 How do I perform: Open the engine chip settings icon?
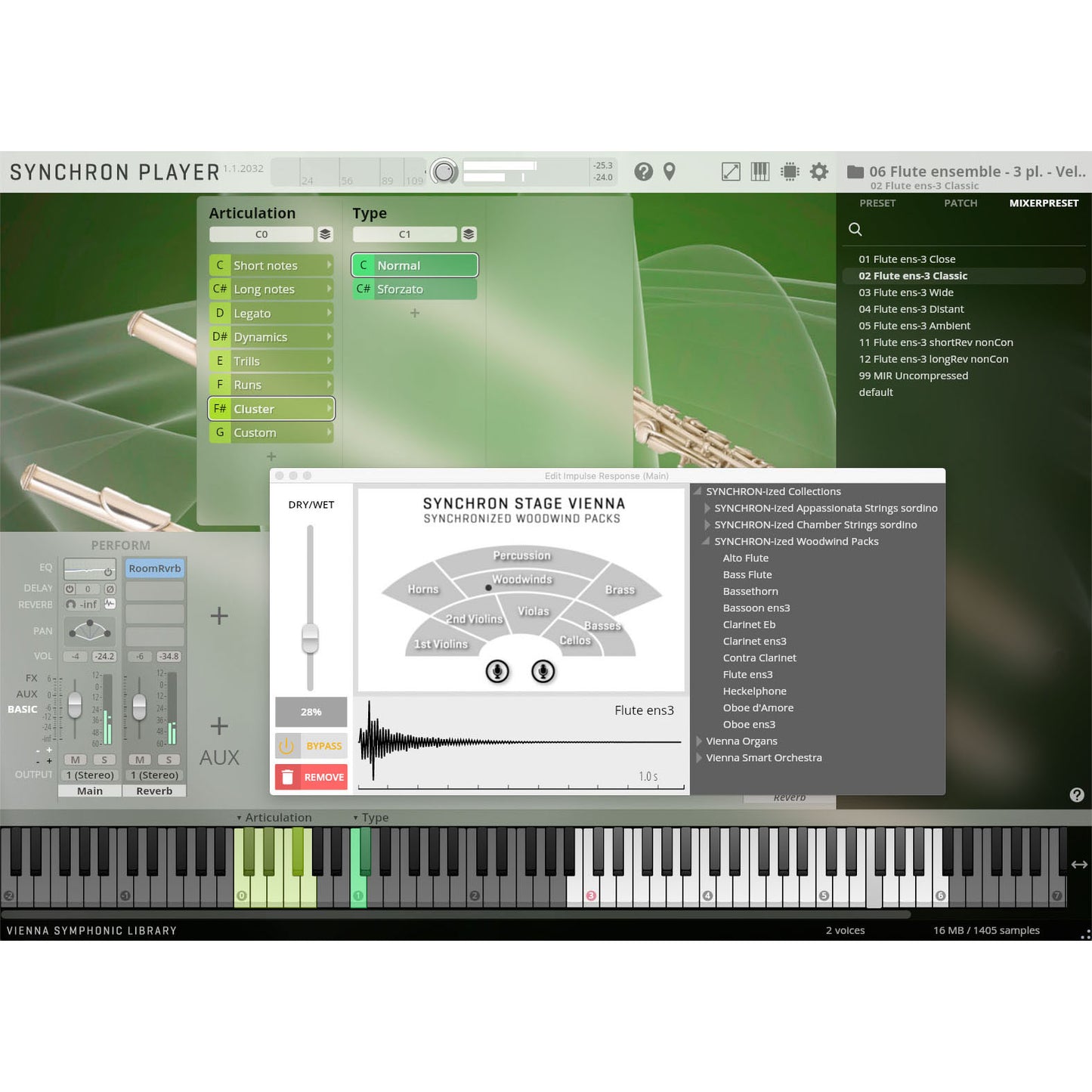(790, 172)
